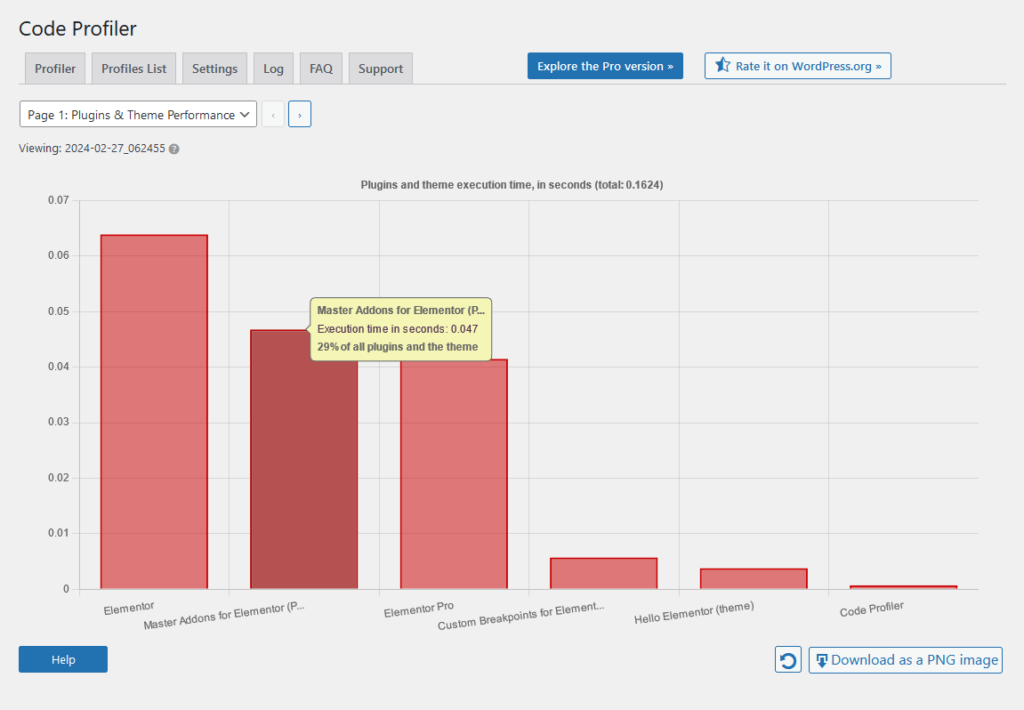
Task: Click the Custom Breakpoints for Element... axis label
Action: 521,616
